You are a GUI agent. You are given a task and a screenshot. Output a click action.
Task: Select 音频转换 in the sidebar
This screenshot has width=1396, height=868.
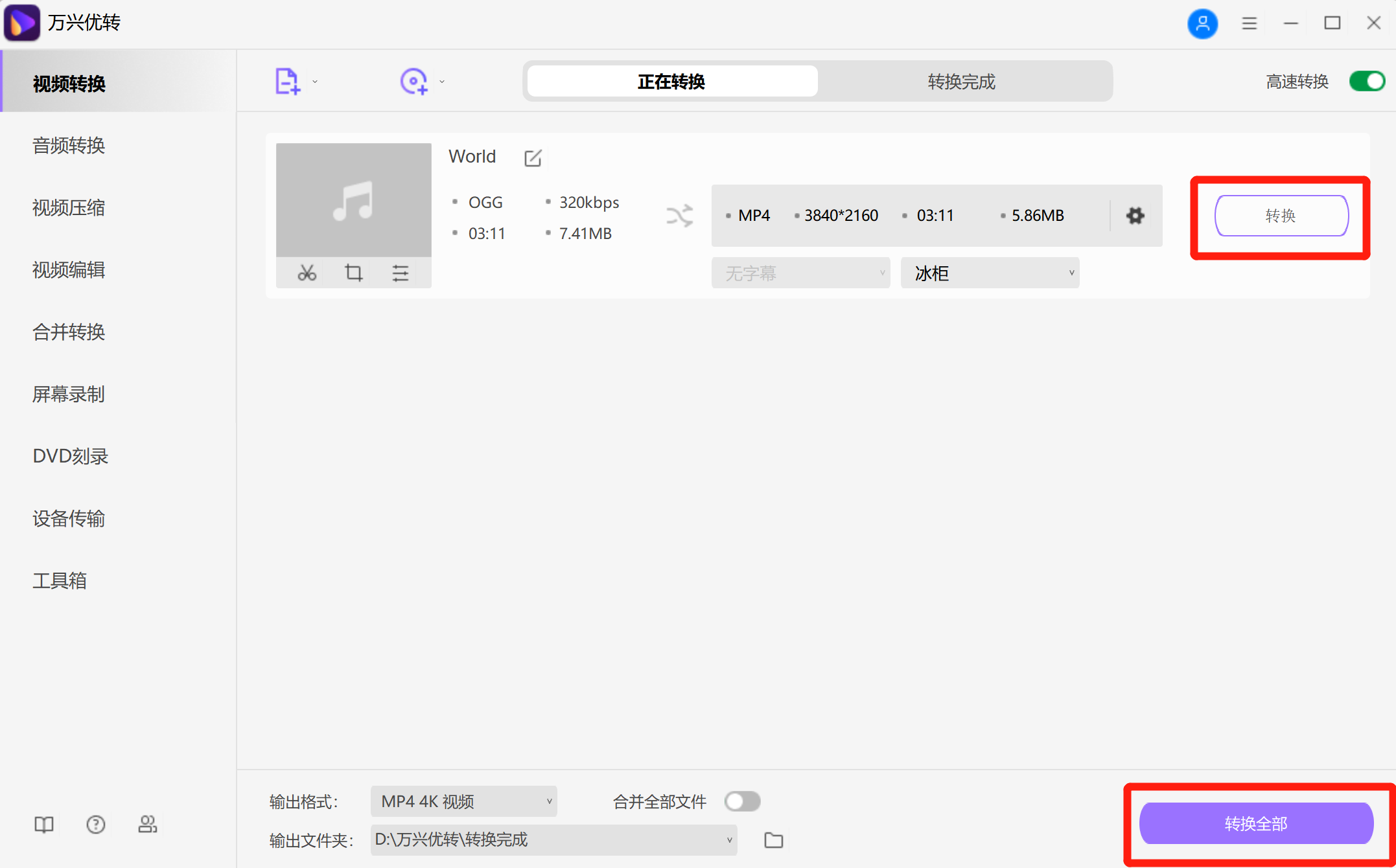[69, 145]
